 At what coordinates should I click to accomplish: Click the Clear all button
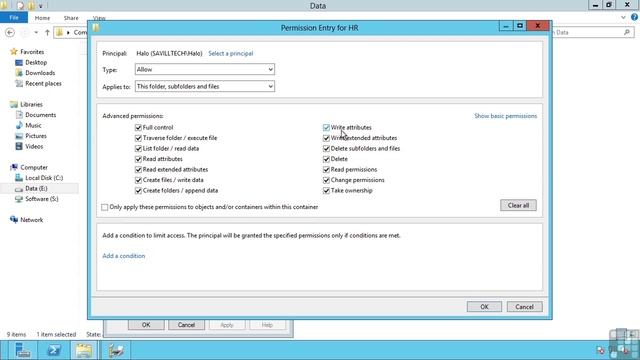pos(518,205)
